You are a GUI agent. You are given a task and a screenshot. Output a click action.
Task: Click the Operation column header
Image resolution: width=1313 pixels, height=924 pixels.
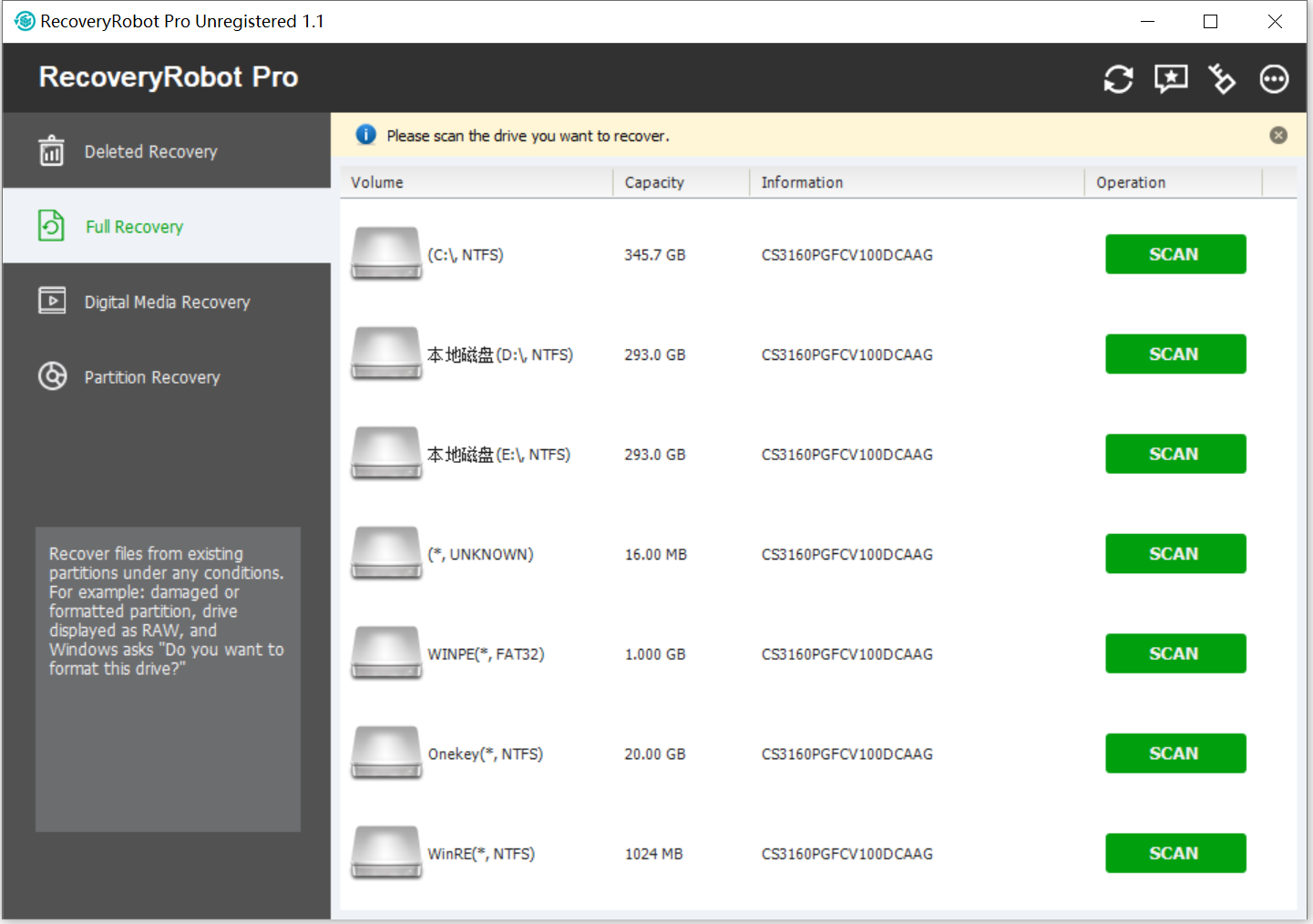1174,182
